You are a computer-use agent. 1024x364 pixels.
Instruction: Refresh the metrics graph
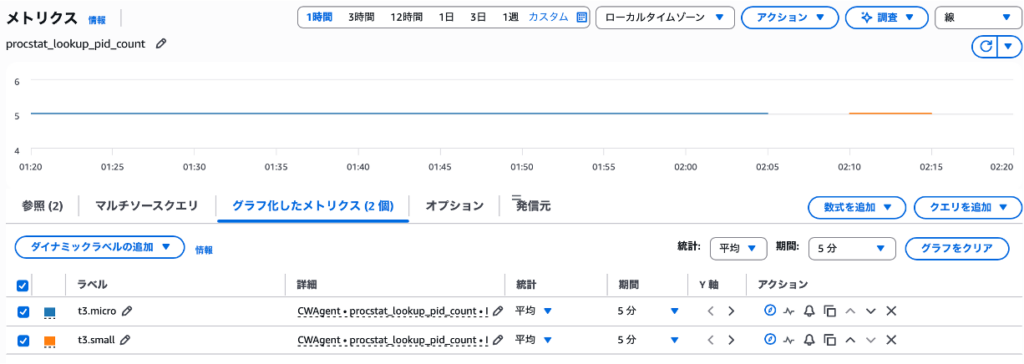(986, 46)
